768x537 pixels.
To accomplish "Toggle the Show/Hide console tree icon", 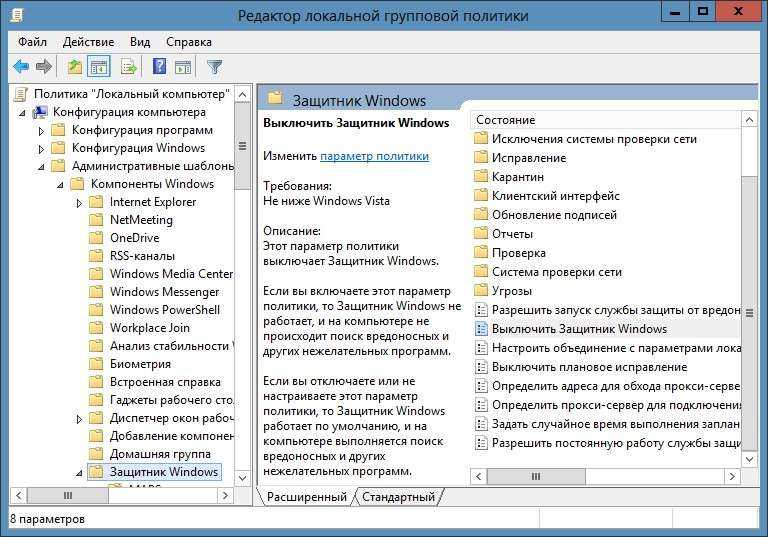I will pos(98,66).
